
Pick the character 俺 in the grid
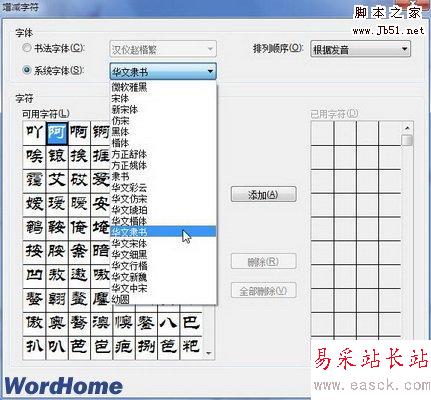[79, 228]
